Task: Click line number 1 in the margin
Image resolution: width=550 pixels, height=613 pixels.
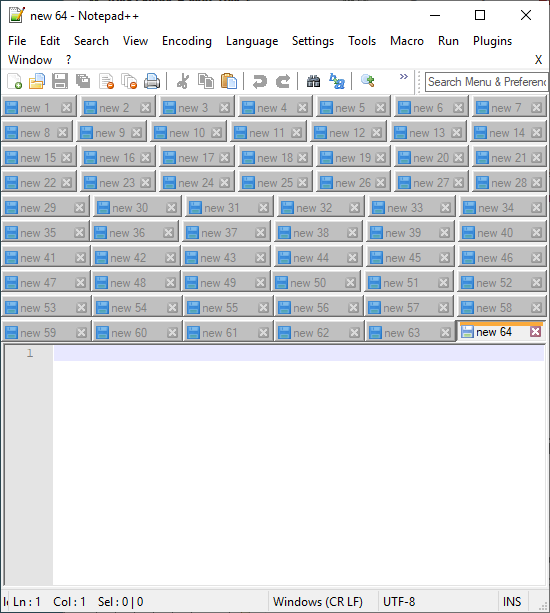Action: point(30,353)
